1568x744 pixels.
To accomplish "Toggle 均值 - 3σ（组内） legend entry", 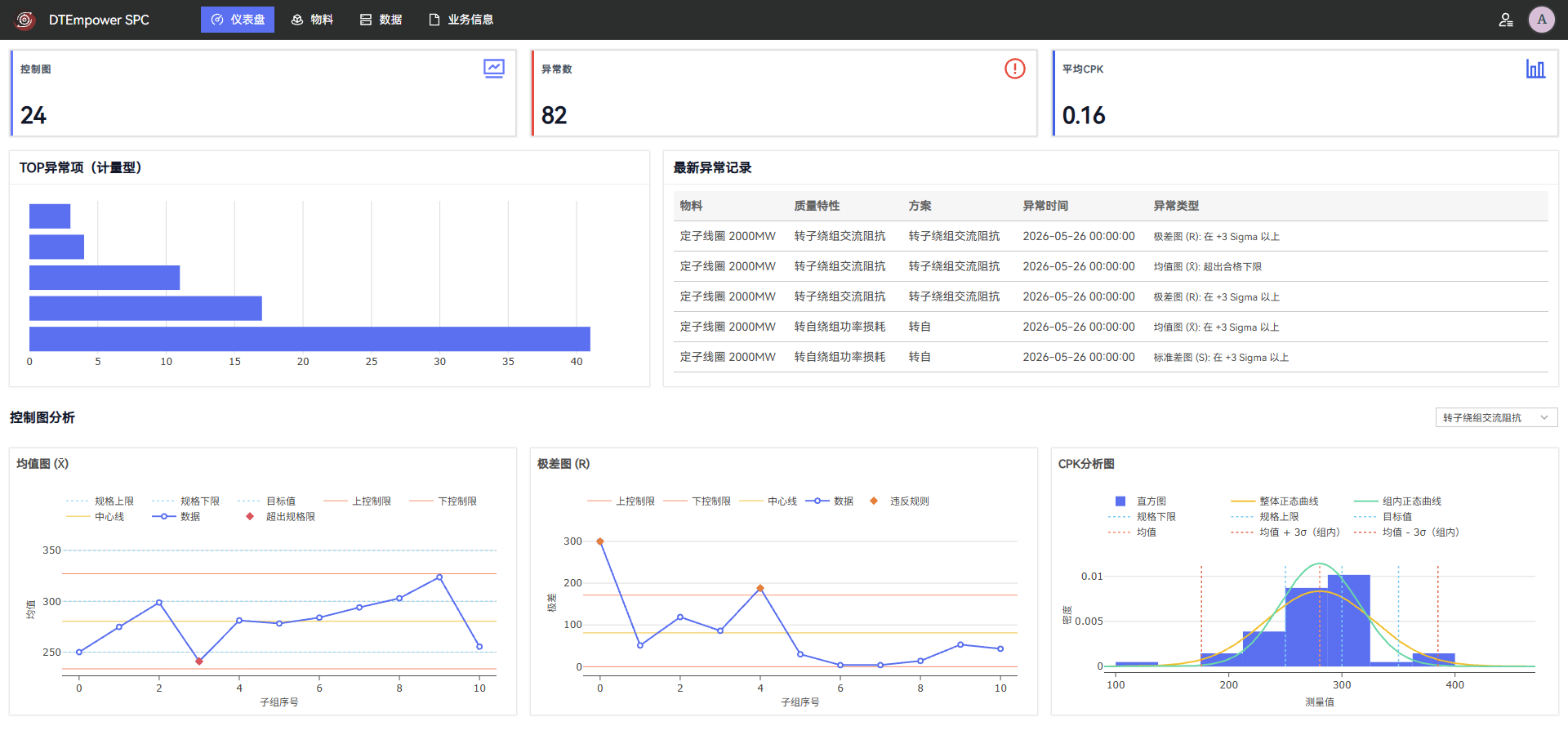I will (1406, 532).
